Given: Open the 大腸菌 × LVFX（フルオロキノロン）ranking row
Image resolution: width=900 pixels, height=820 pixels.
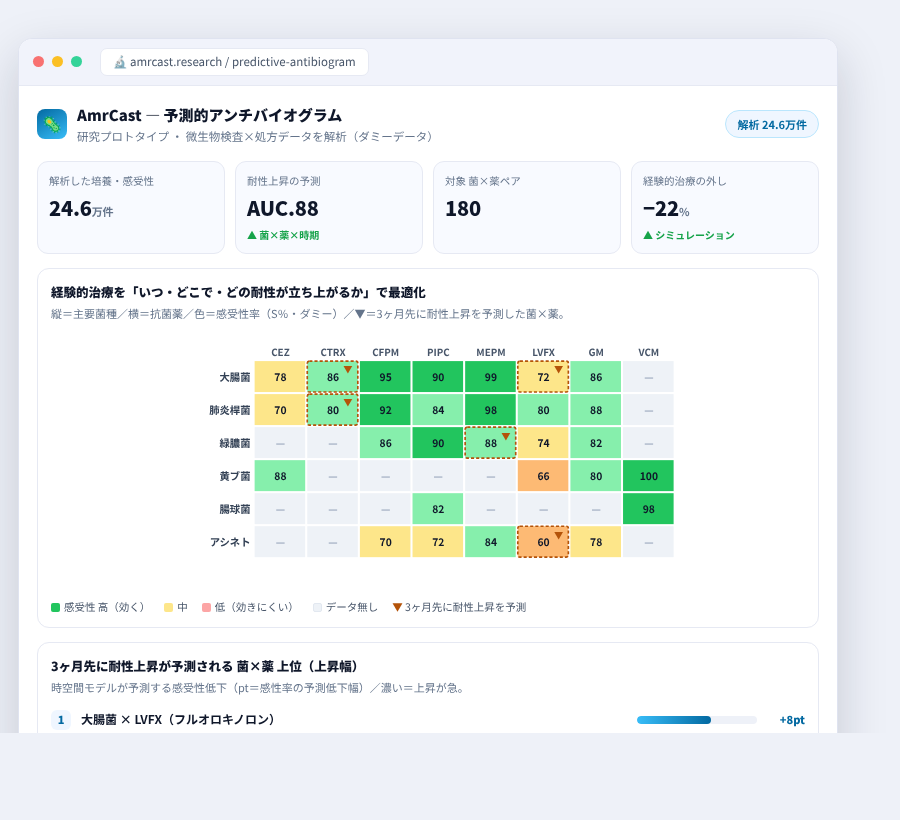Looking at the screenshot, I should (x=428, y=720).
